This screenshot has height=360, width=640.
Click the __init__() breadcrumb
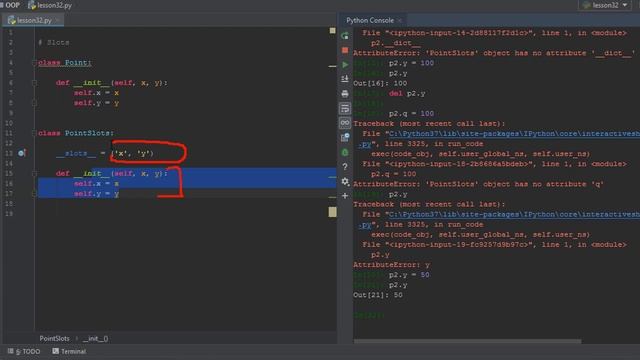pos(96,338)
